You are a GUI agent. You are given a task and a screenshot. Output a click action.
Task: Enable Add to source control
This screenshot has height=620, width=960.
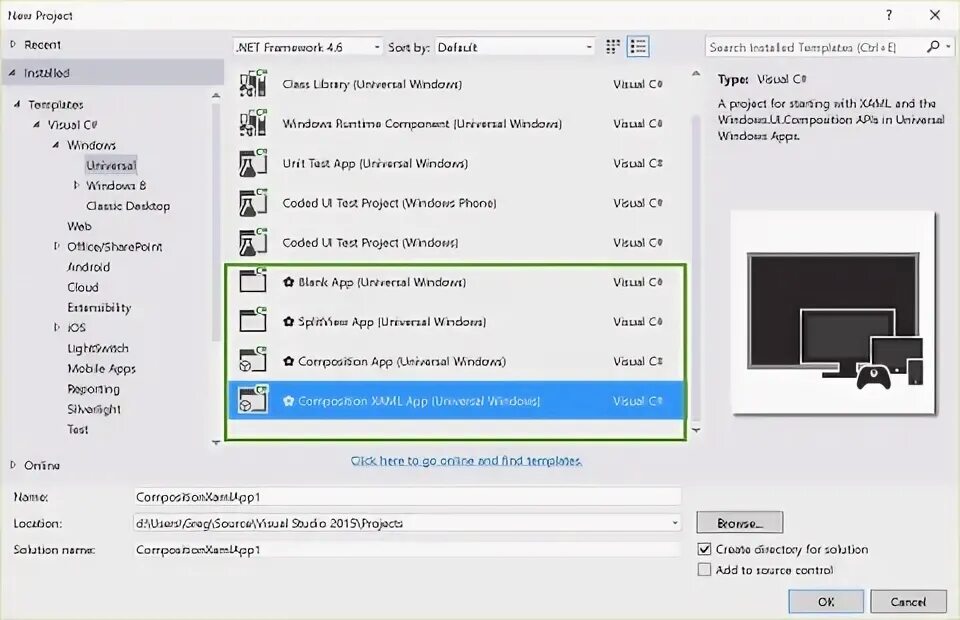(705, 569)
